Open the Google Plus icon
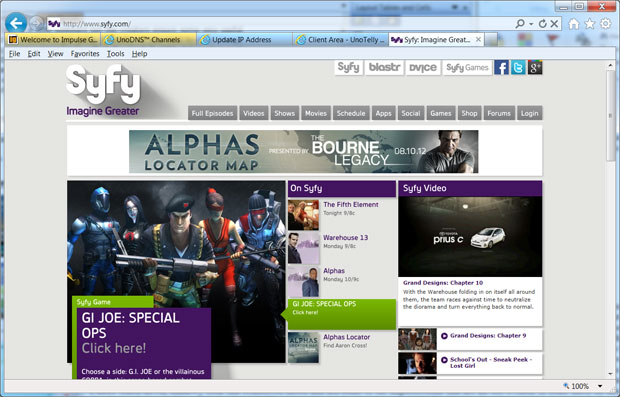 coord(535,68)
